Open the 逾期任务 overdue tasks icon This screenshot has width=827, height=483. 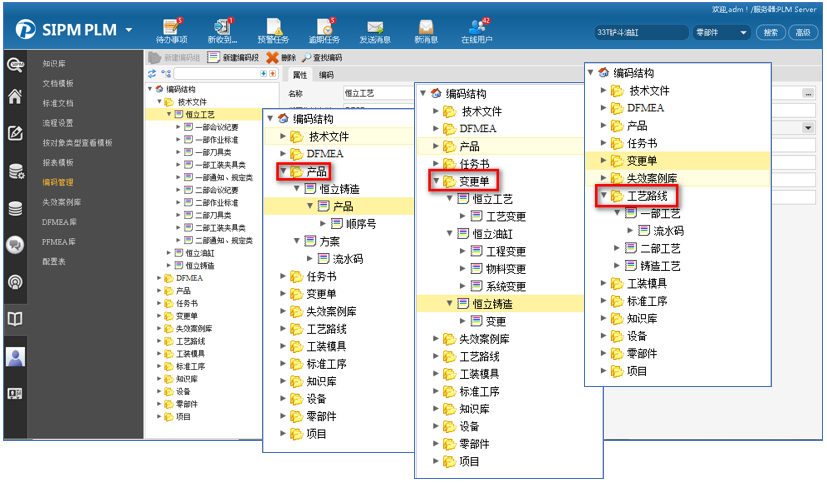tap(324, 30)
